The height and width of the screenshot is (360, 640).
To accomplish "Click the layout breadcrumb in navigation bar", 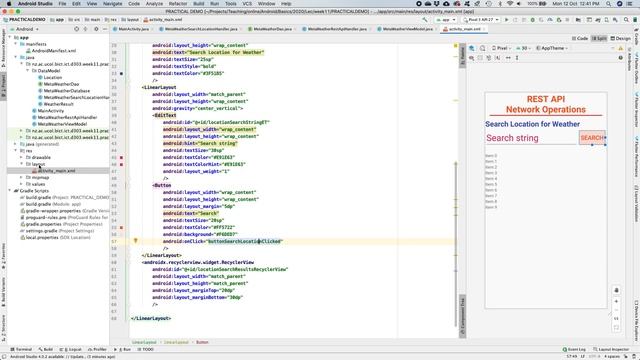I will [x=131, y=20].
